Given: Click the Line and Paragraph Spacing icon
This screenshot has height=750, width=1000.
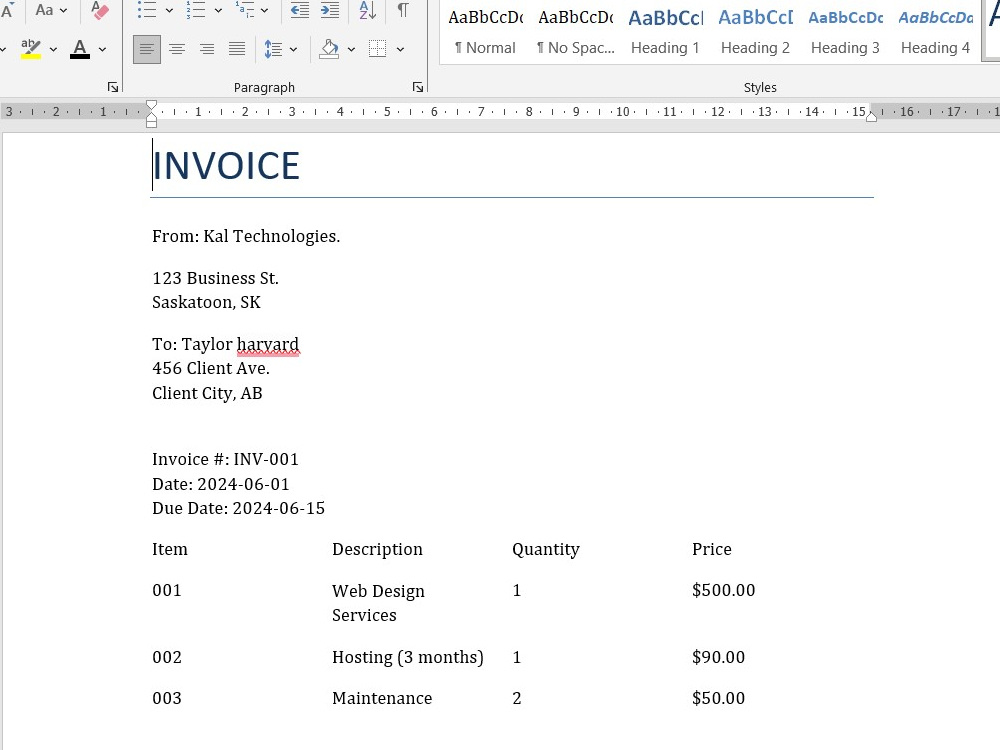Looking at the screenshot, I should (x=273, y=49).
